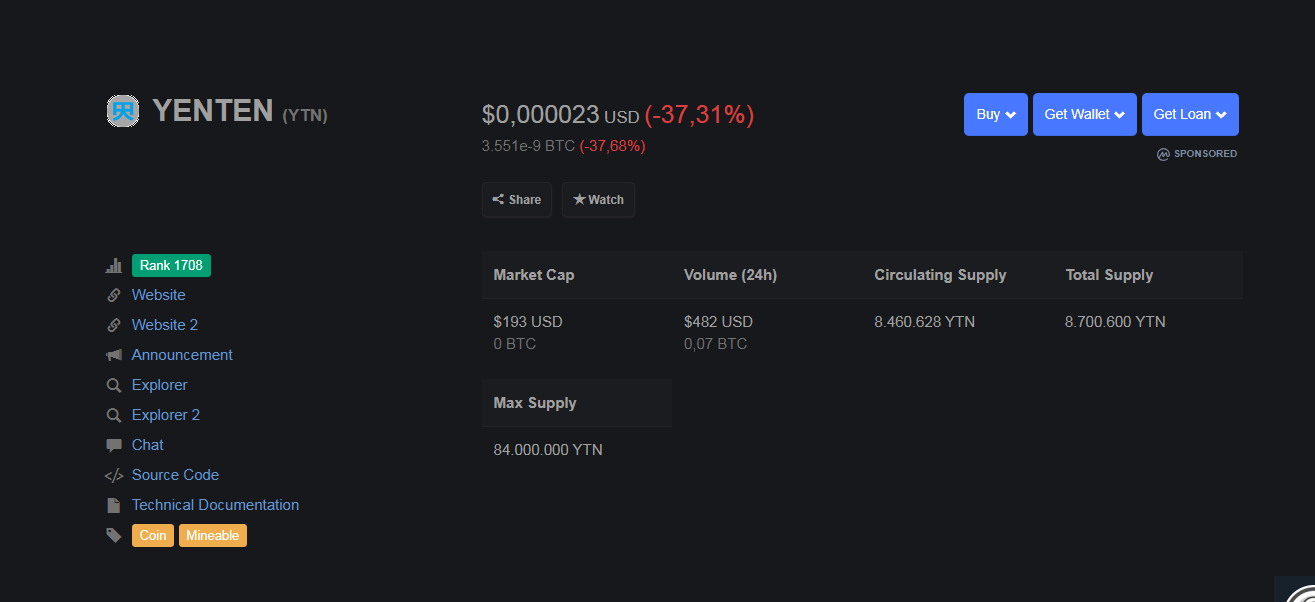This screenshot has height=602, width=1315.
Task: Click the YENTEN coin logo icon
Action: (x=123, y=111)
